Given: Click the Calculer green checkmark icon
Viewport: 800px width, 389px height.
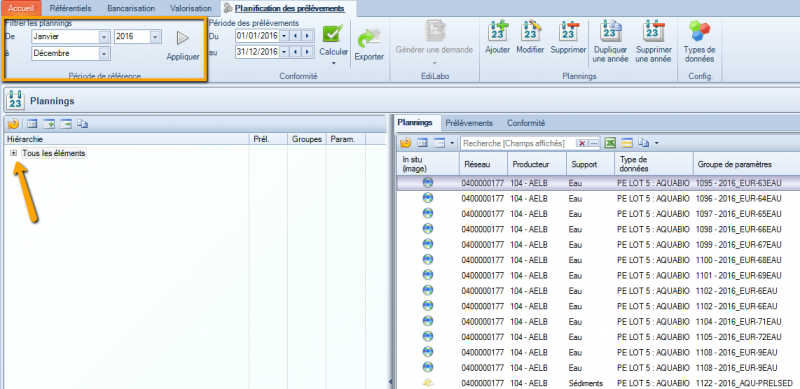Looking at the screenshot, I should point(333,34).
